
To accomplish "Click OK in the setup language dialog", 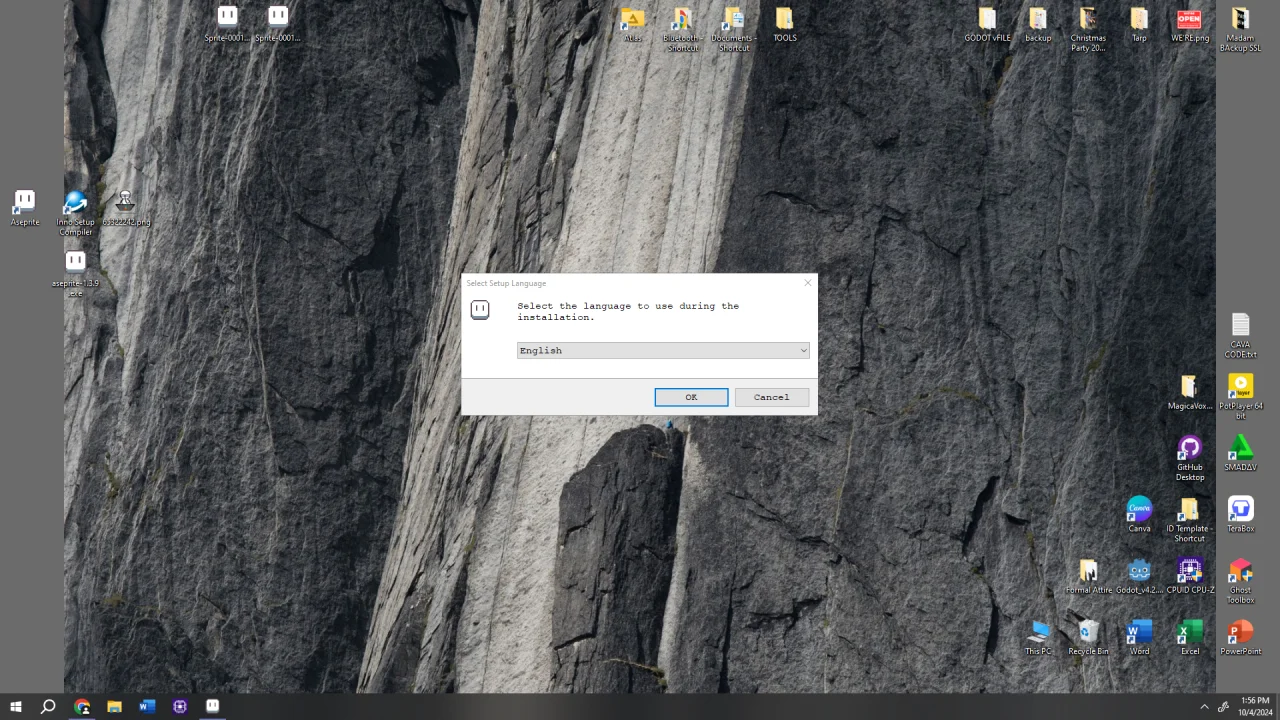I will tap(691, 397).
